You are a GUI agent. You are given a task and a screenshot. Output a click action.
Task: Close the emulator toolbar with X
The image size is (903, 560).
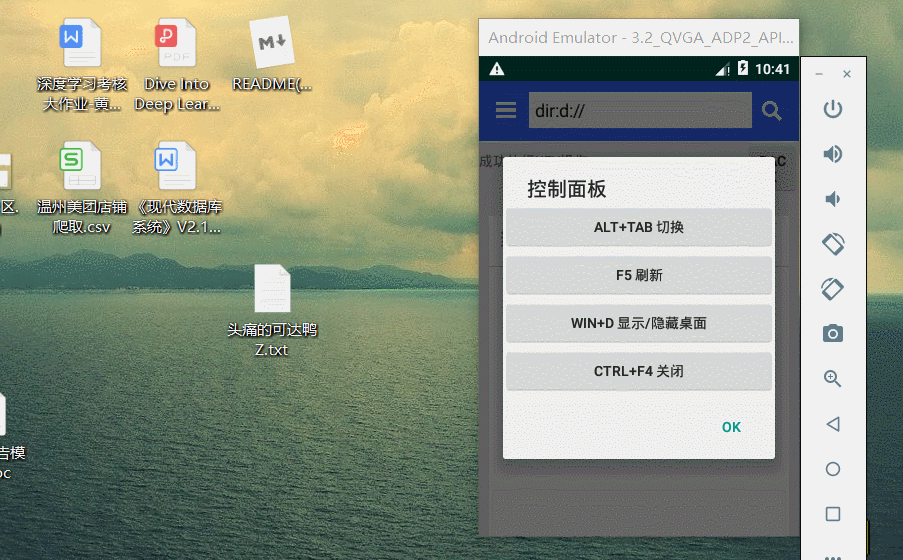tap(847, 74)
